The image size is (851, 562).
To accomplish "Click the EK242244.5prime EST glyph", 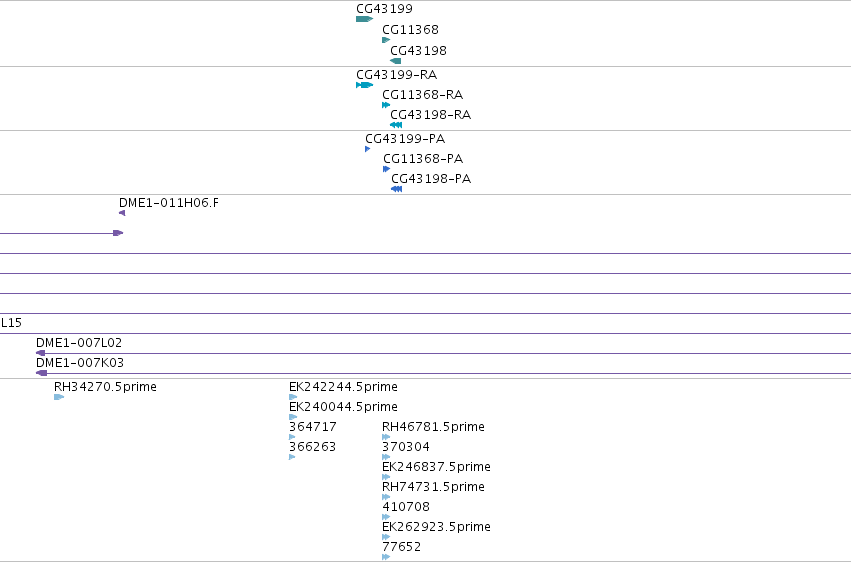I will 293,397.
